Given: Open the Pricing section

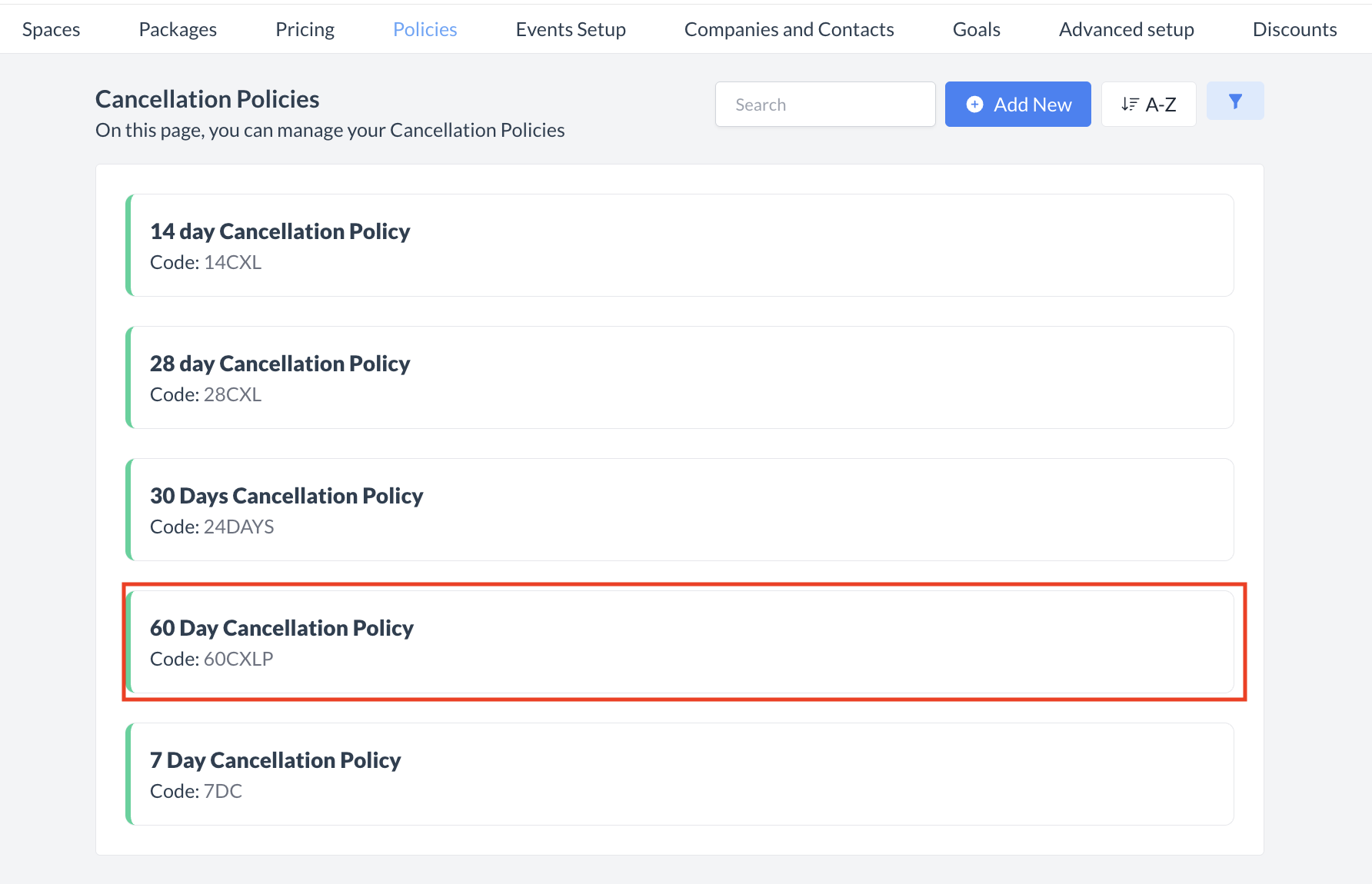Looking at the screenshot, I should click(305, 28).
